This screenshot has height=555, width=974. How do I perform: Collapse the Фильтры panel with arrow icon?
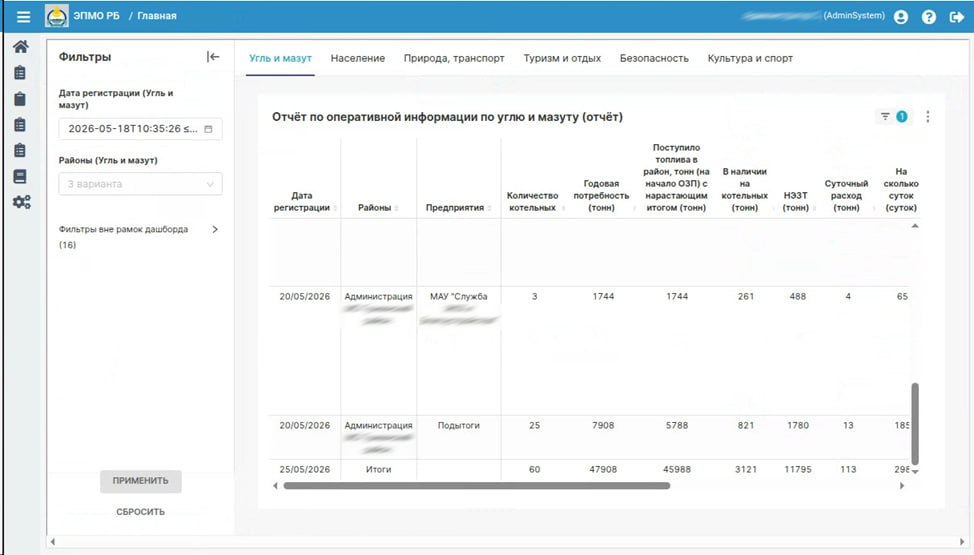[213, 57]
